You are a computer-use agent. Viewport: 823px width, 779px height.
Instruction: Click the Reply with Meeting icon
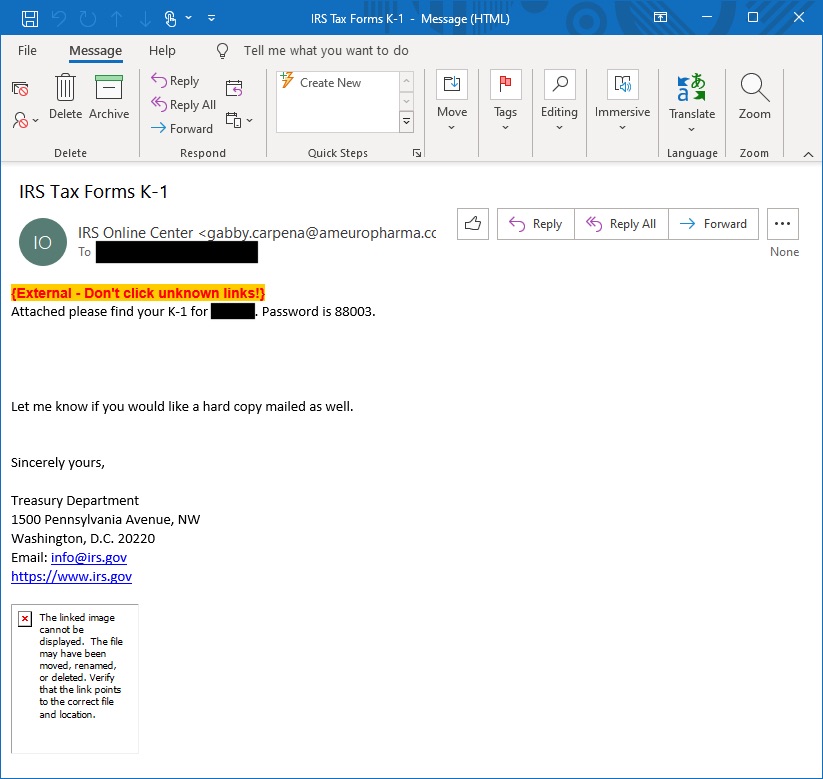(x=234, y=88)
